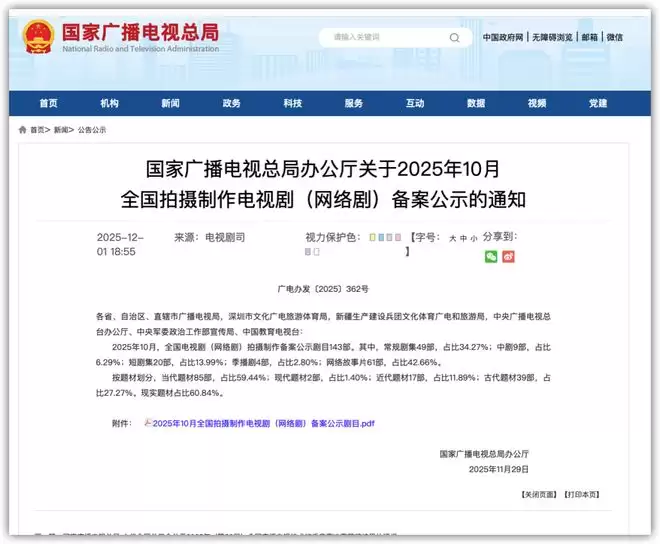Set font size to large (大)

pyautogui.click(x=451, y=239)
